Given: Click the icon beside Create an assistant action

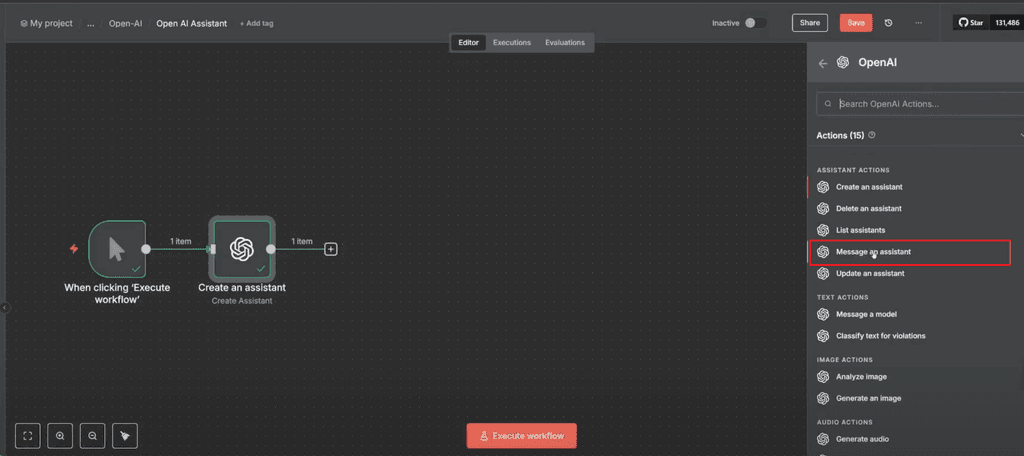Looking at the screenshot, I should point(823,187).
